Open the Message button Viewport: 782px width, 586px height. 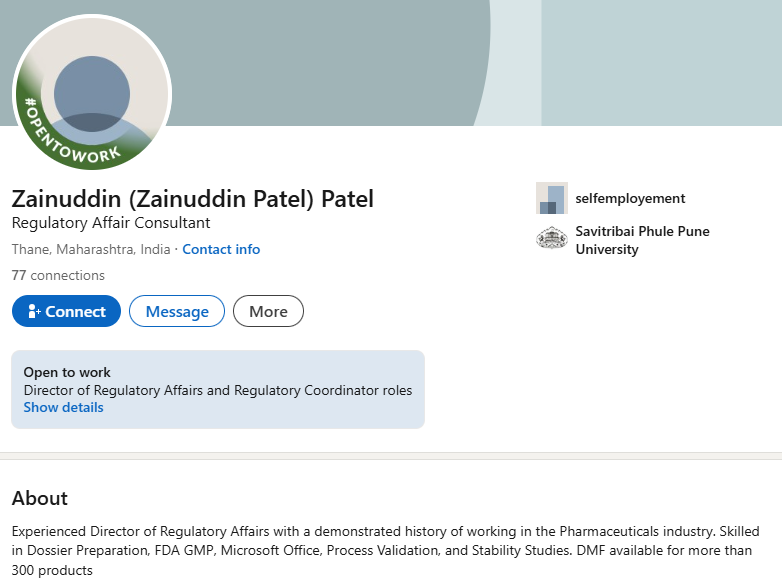[177, 311]
